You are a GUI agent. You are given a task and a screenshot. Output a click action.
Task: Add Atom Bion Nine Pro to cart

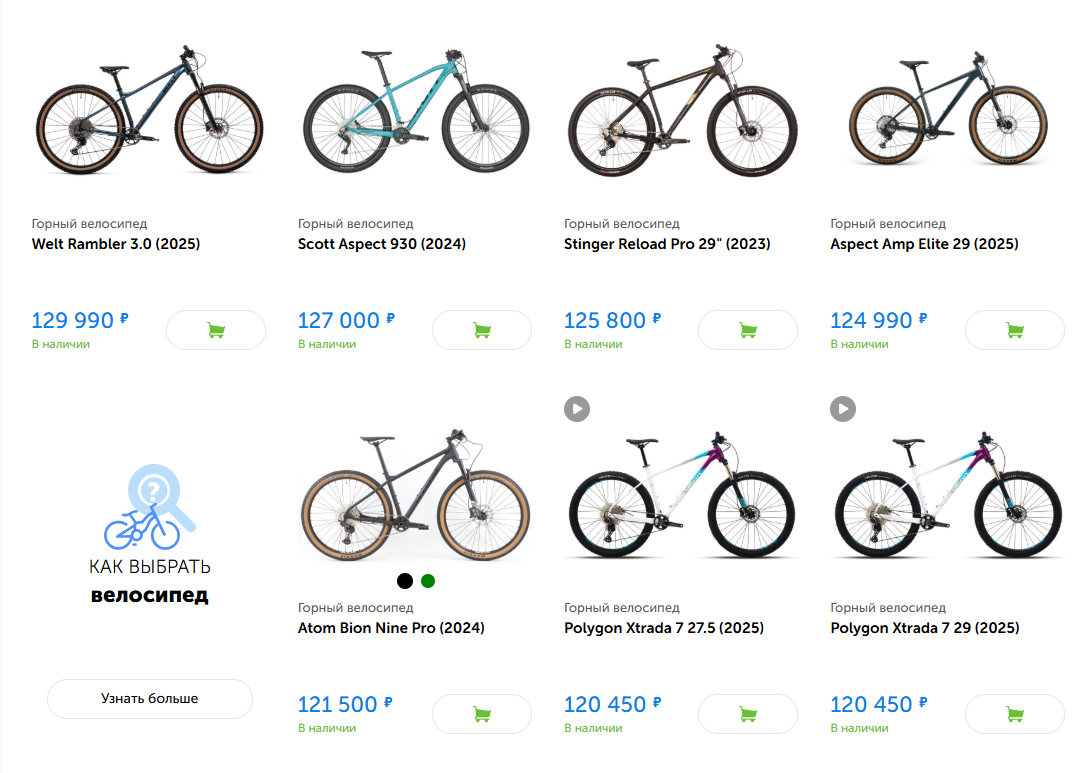click(x=481, y=714)
